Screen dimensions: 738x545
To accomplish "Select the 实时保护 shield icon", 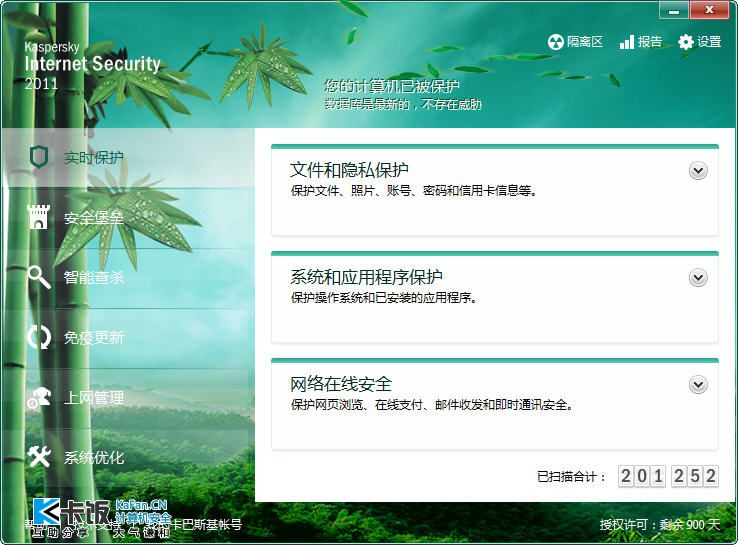I will 38,157.
